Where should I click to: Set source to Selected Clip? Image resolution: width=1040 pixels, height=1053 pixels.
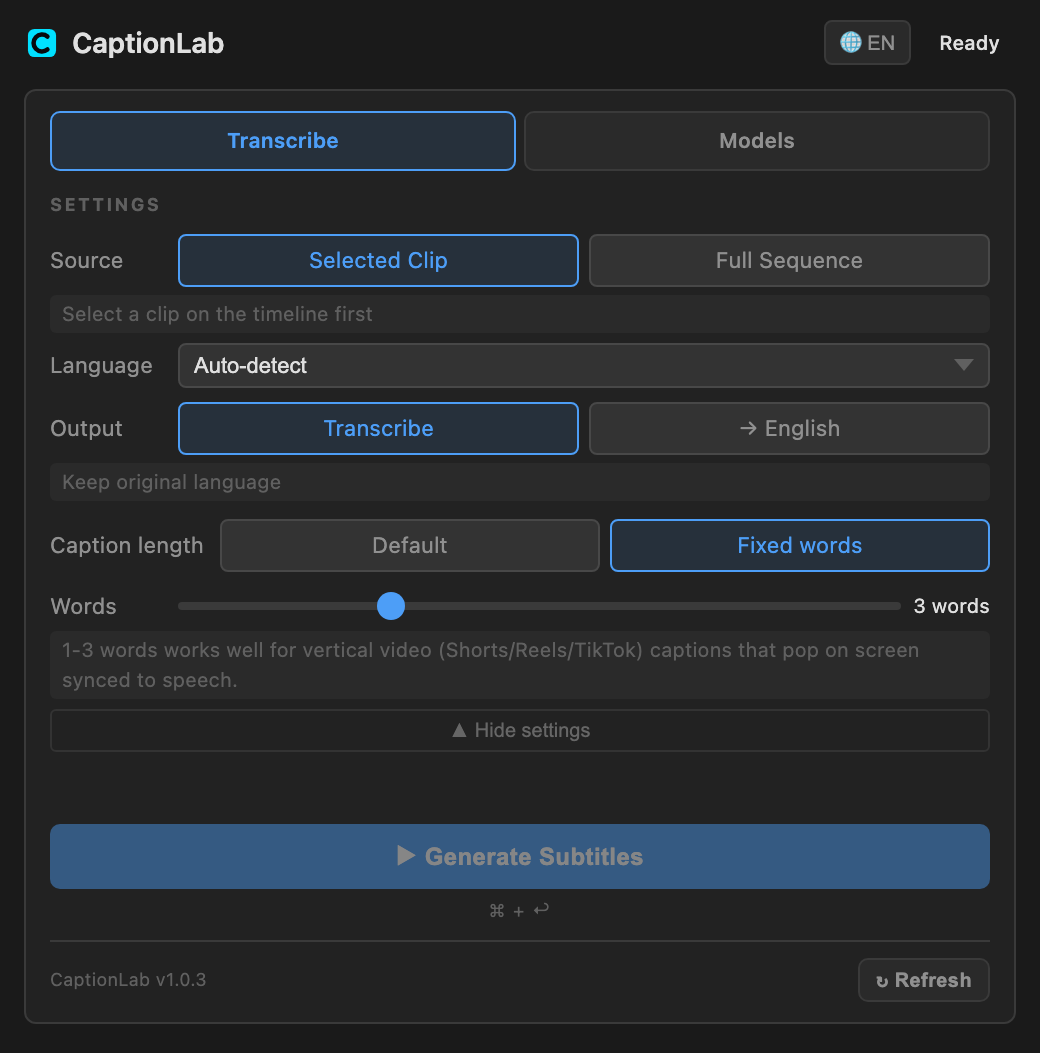378,261
